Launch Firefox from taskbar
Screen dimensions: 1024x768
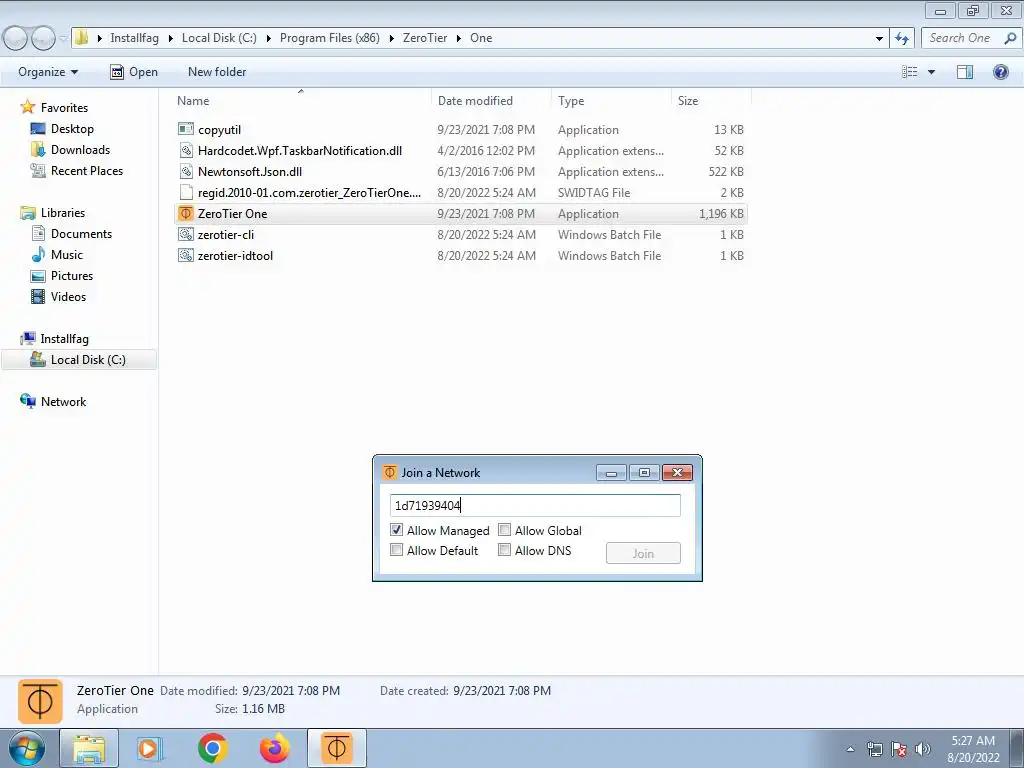coord(274,749)
